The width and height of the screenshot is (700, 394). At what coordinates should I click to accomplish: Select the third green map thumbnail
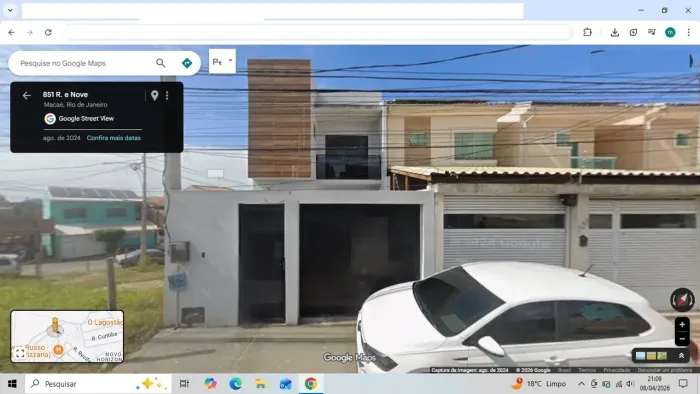662,356
